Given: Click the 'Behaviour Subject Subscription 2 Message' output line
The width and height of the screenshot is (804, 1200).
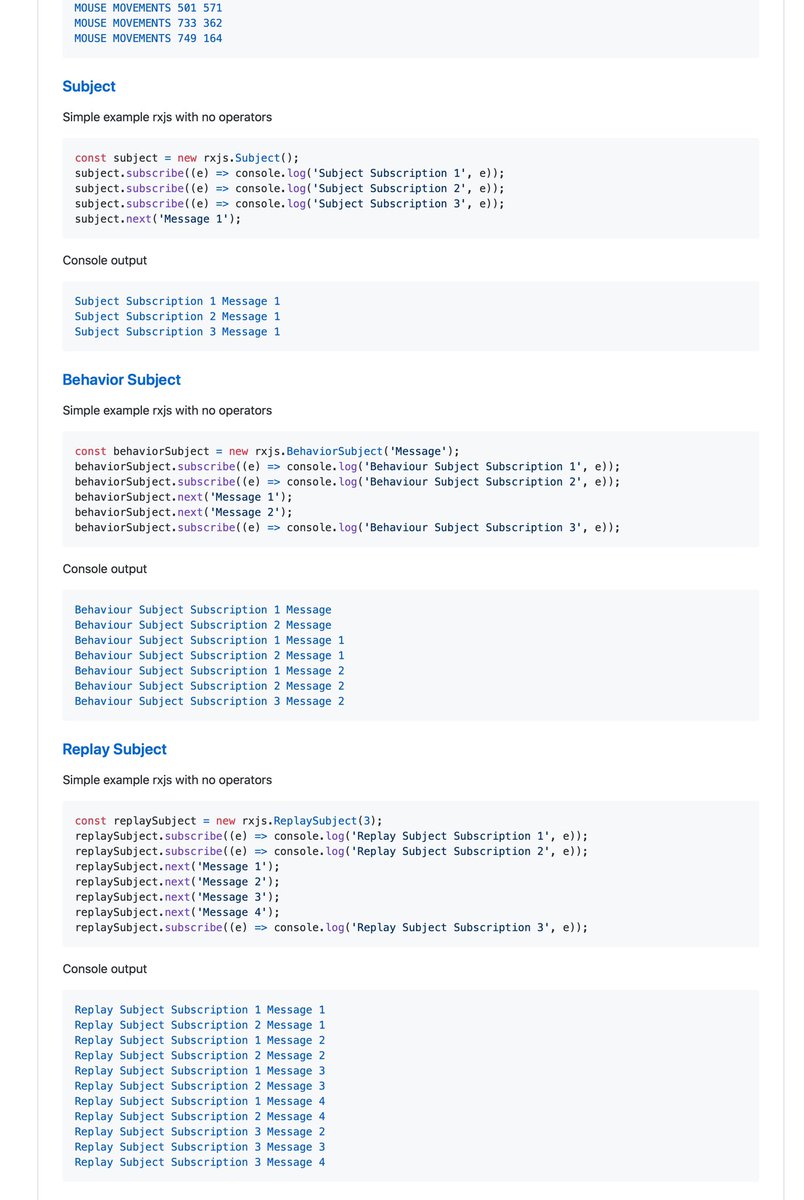Looking at the screenshot, I should pyautogui.click(x=203, y=625).
